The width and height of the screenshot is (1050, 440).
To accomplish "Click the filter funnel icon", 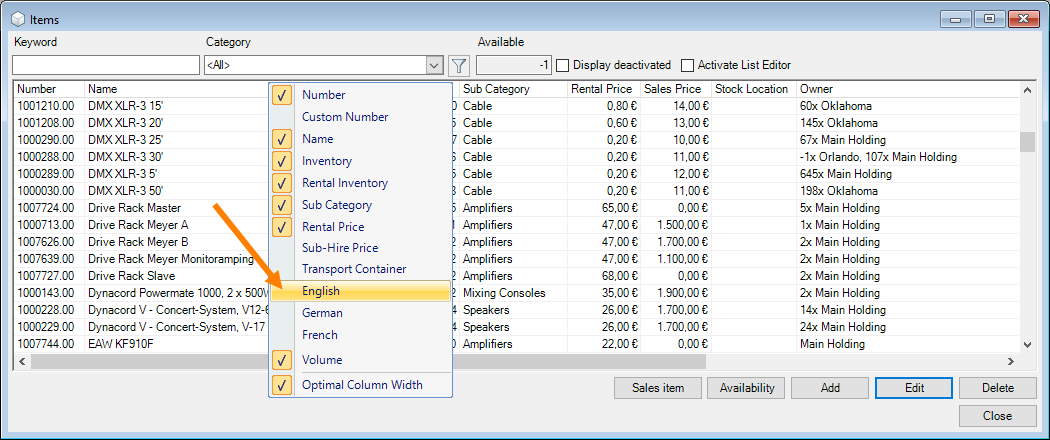I will click(x=459, y=66).
